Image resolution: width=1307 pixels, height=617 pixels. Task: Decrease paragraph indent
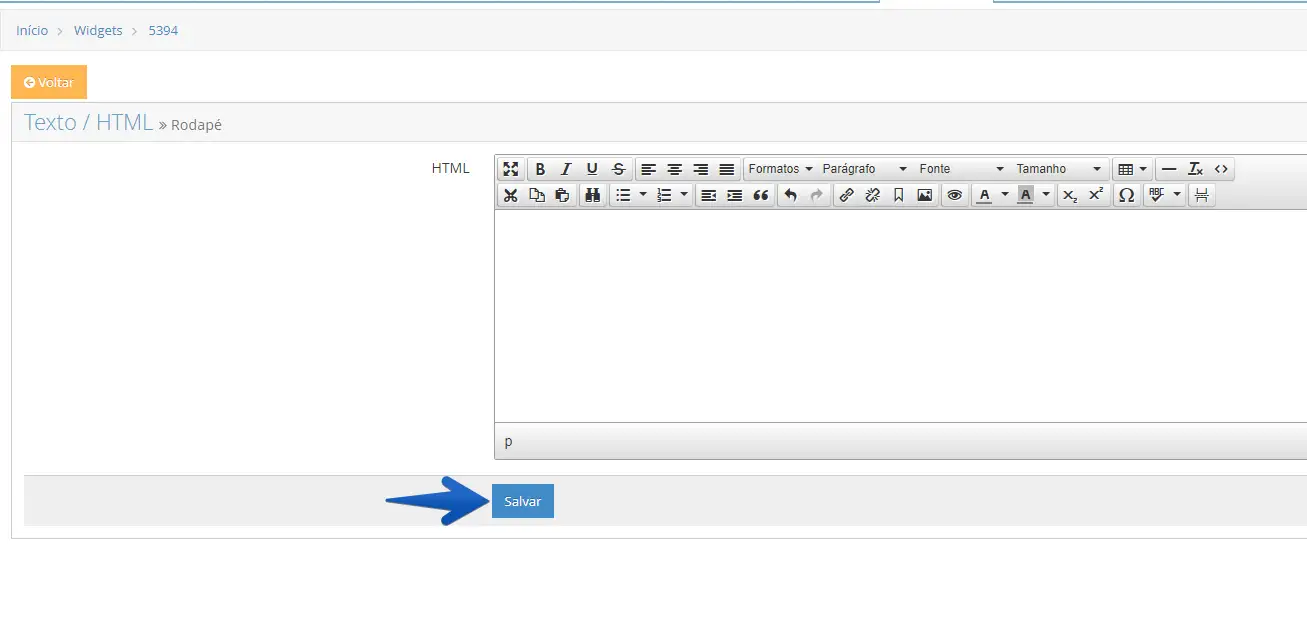[709, 195]
